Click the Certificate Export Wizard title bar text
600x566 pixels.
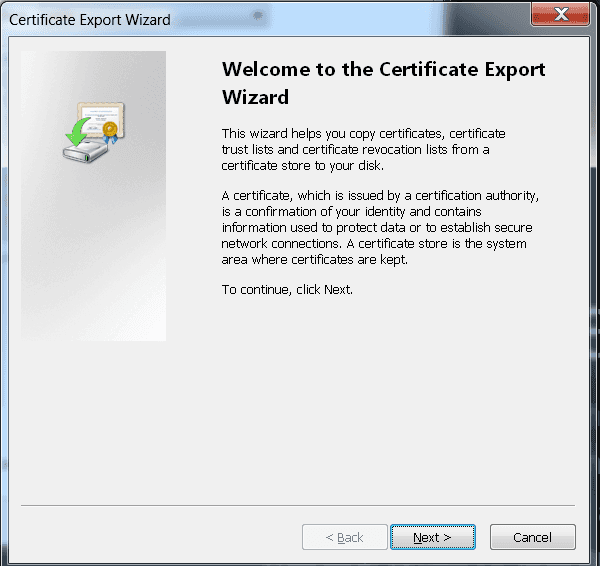(x=90, y=20)
